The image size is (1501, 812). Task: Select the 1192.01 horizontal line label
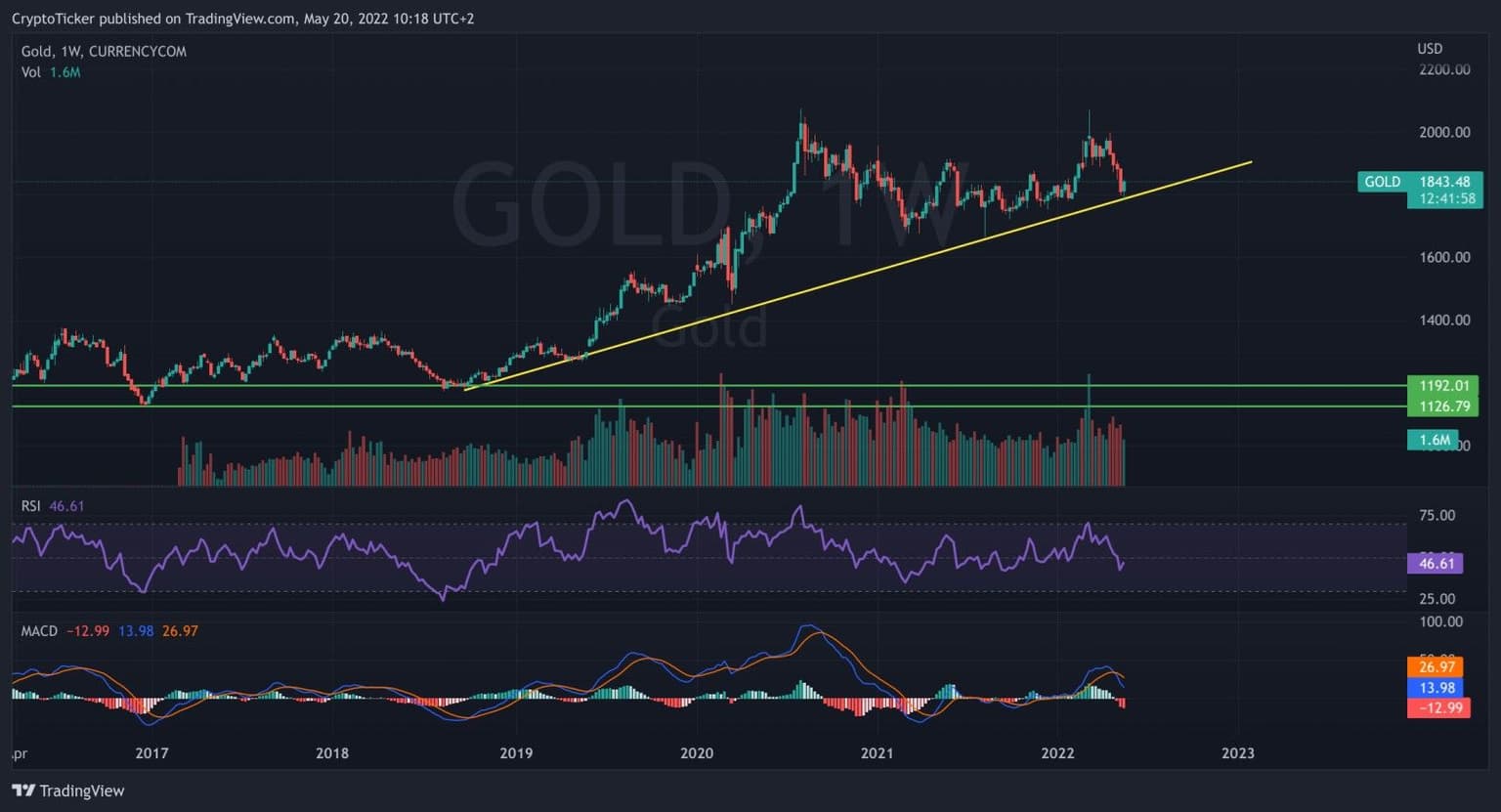click(x=1442, y=385)
